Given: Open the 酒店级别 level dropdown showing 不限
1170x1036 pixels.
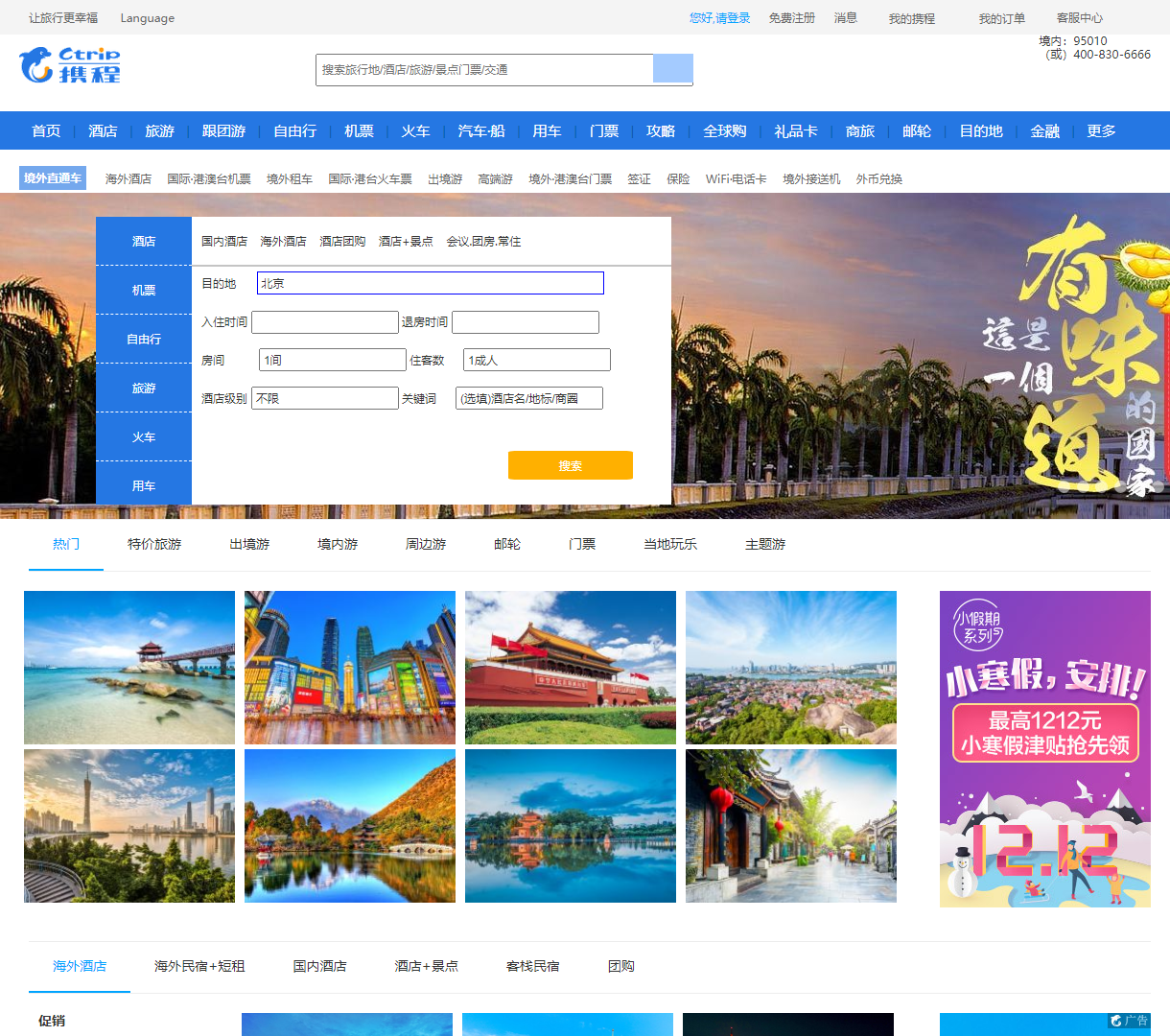Looking at the screenshot, I should coord(324,397).
